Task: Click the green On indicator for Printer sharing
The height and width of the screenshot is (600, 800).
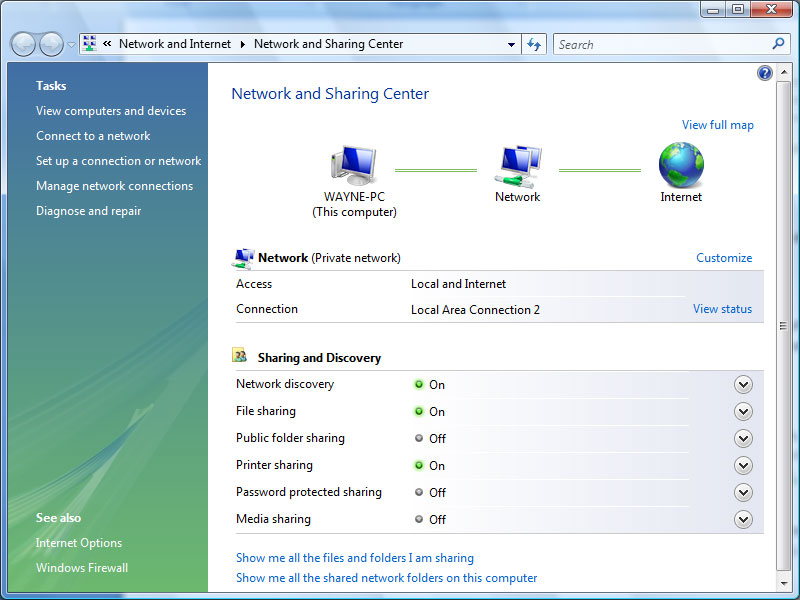Action: (x=419, y=465)
